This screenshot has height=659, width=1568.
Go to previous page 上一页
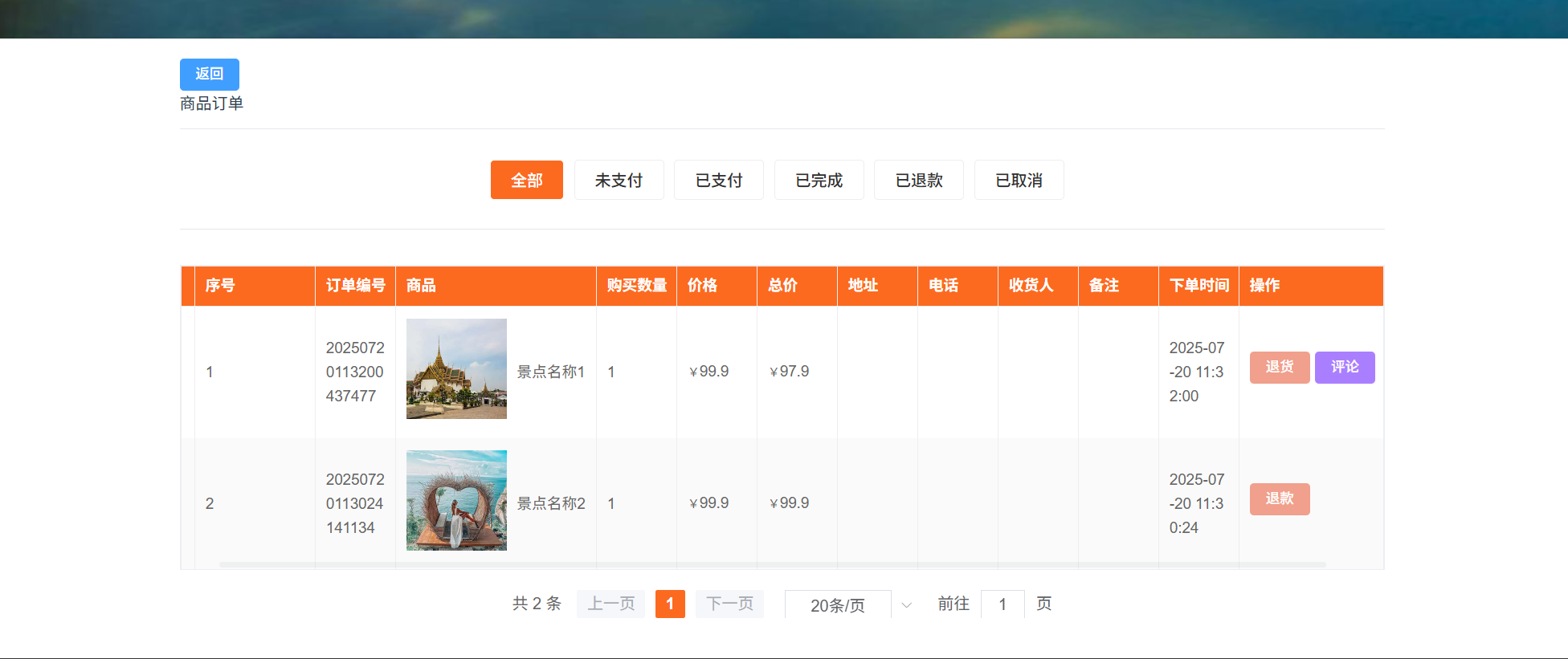pyautogui.click(x=610, y=604)
